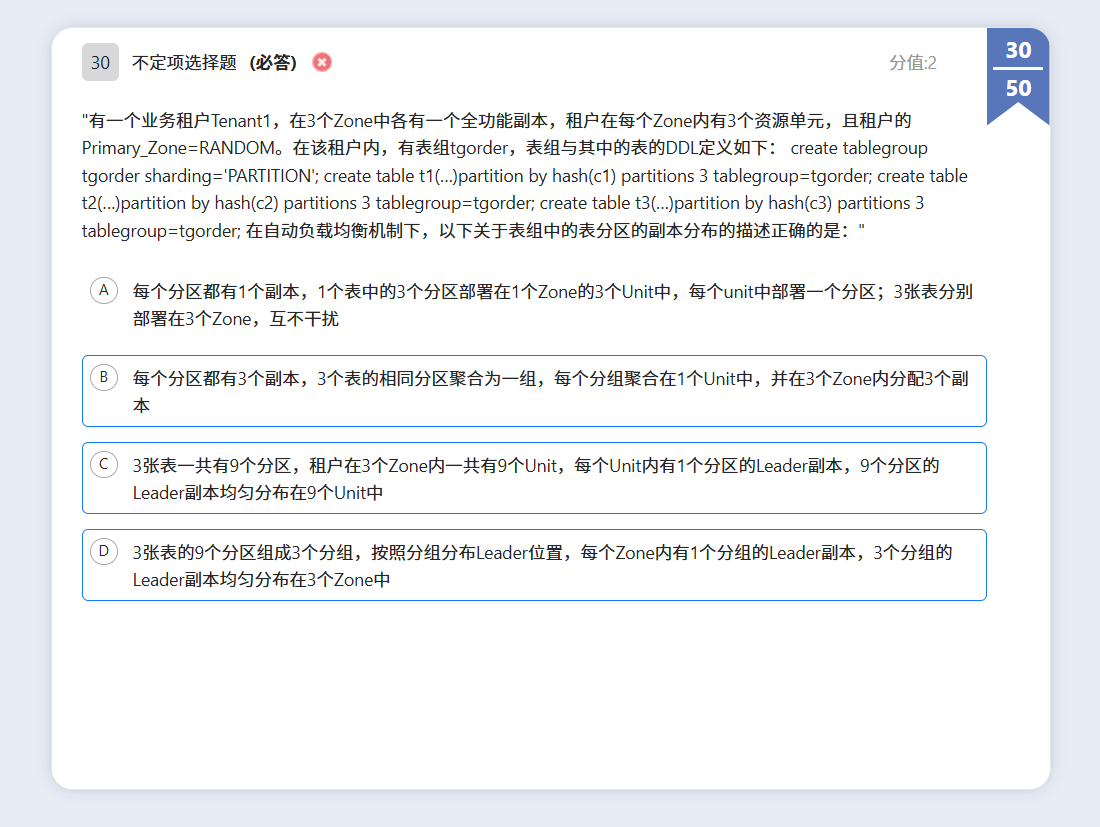Screen dimensions: 1100x827
Task: Click the number 30 on the blue bookmark ribbon
Action: [1018, 50]
